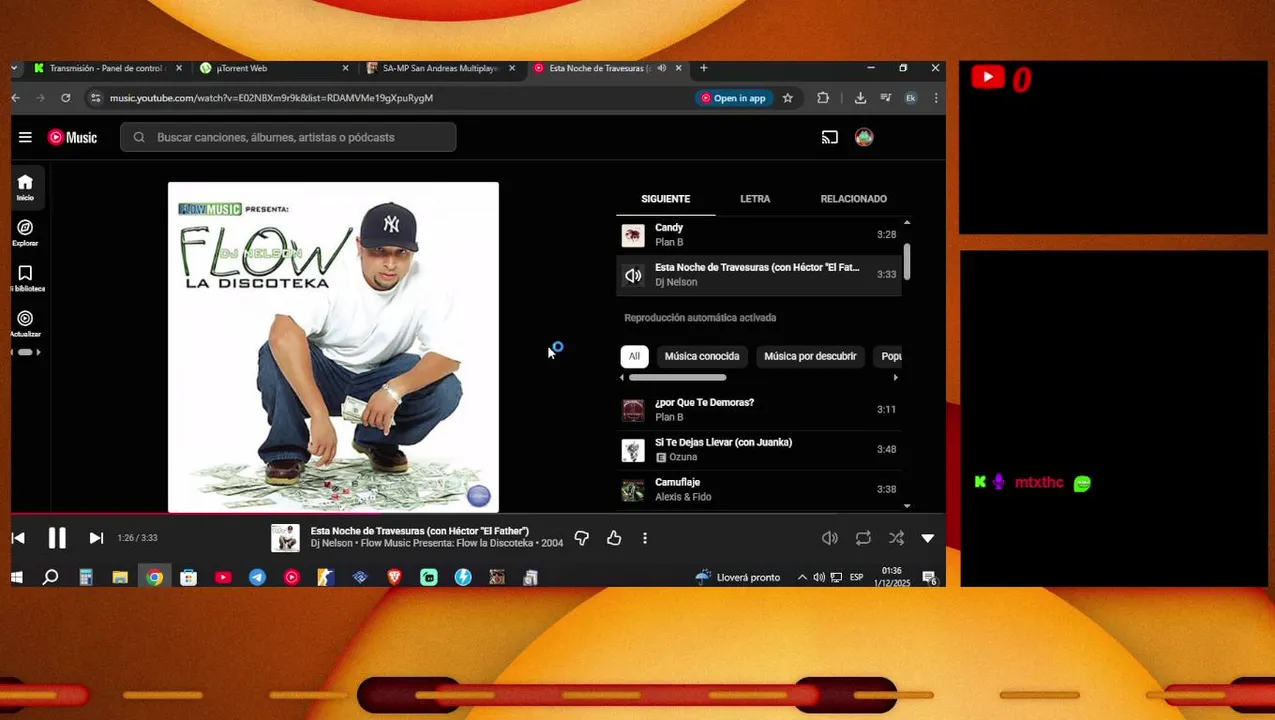The image size is (1275, 720).
Task: Play Si Te Dejas Llevar (con Juanka)
Action: pyautogui.click(x=759, y=450)
